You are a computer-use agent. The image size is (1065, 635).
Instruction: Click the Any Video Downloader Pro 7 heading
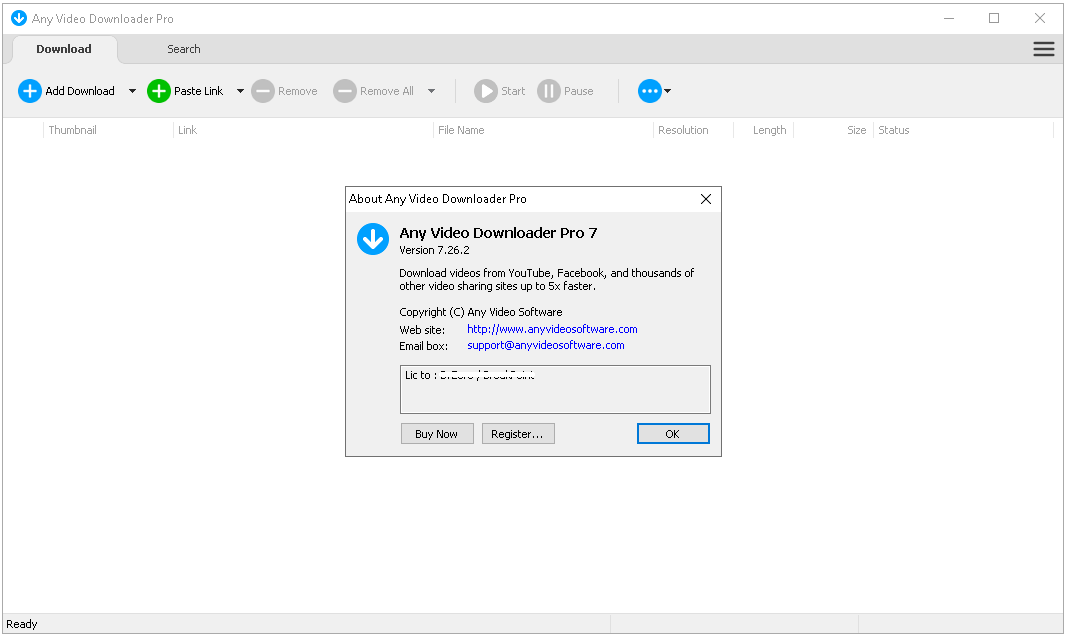498,233
